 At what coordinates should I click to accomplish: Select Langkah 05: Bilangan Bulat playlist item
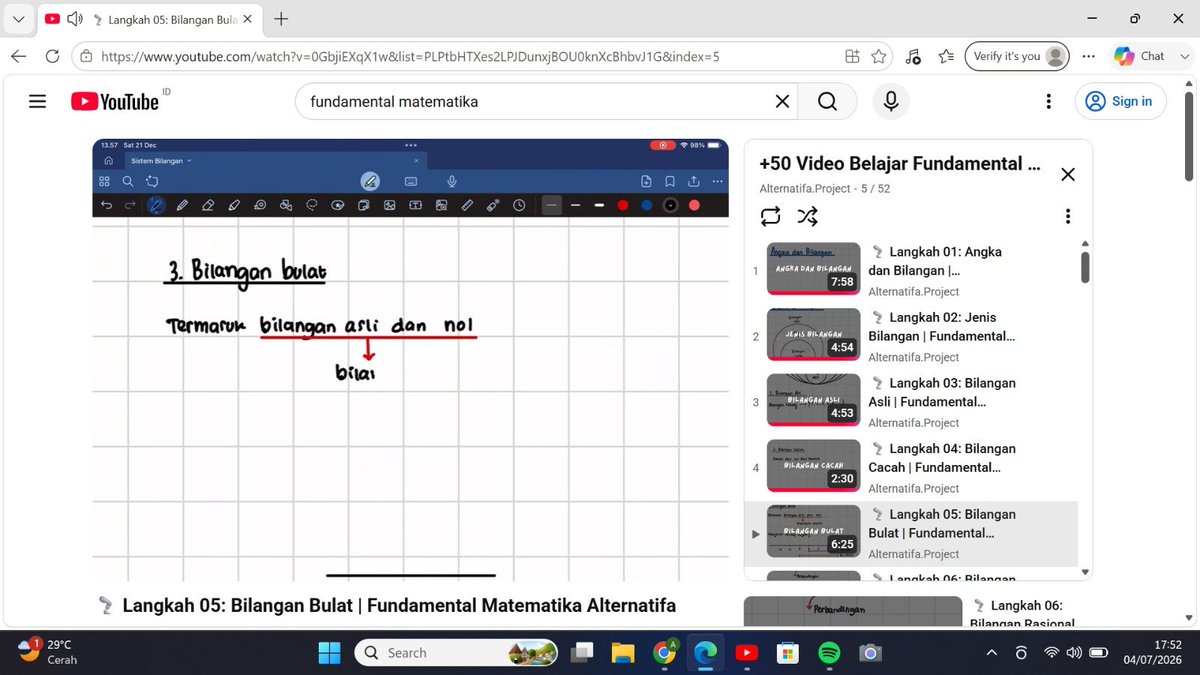[911, 533]
